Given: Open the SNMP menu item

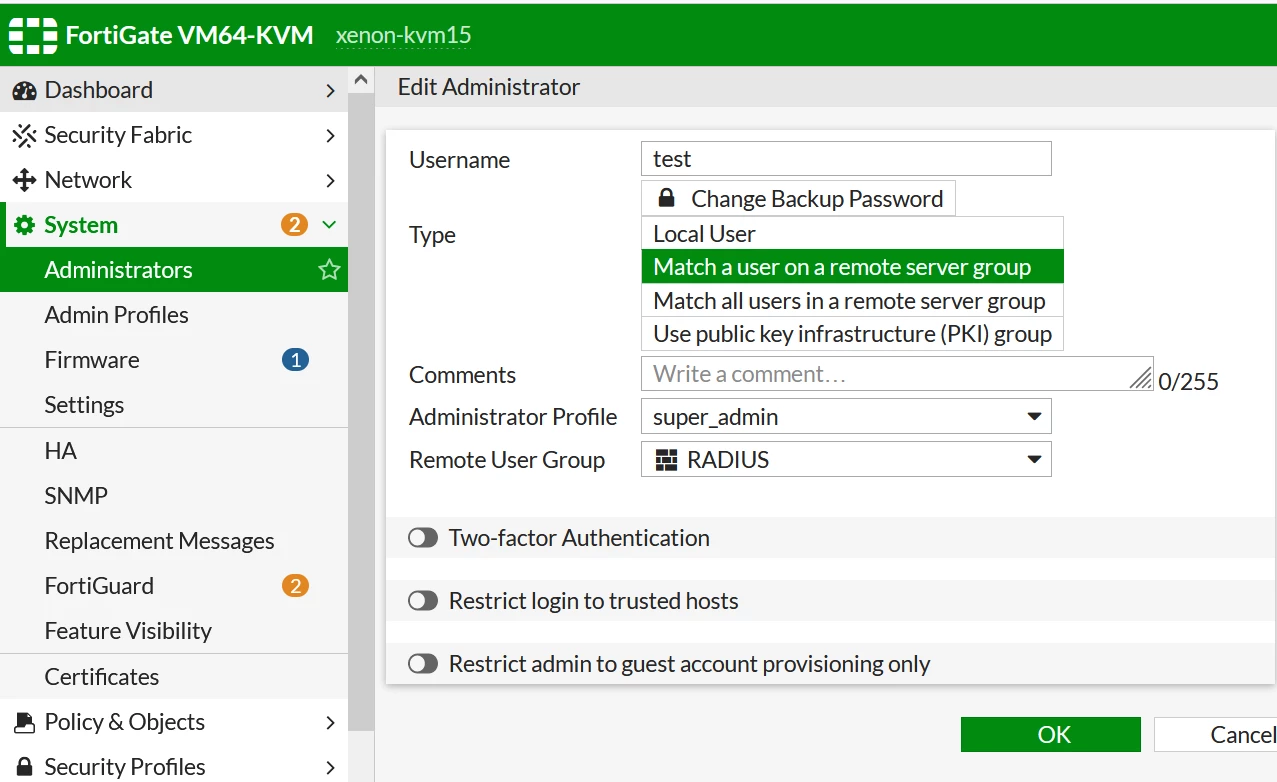Looking at the screenshot, I should (x=174, y=496).
